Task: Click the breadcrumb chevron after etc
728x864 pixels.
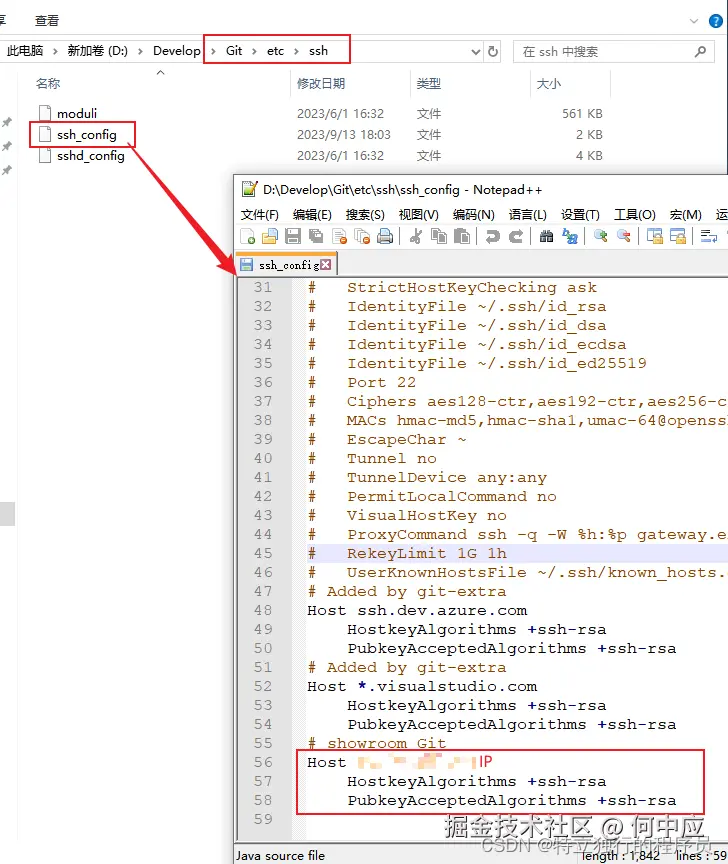Action: [x=296, y=51]
